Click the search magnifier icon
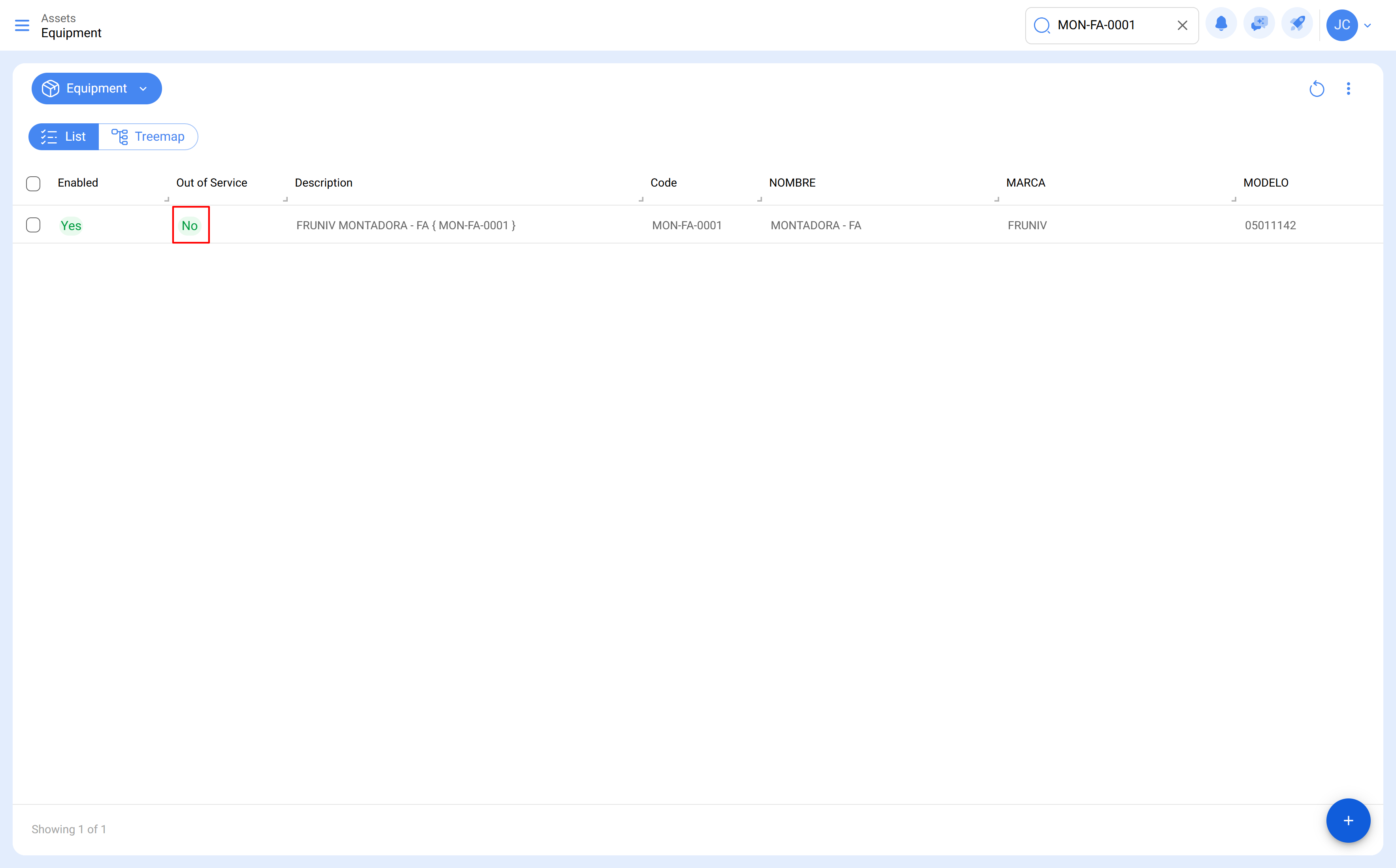 [x=1042, y=25]
